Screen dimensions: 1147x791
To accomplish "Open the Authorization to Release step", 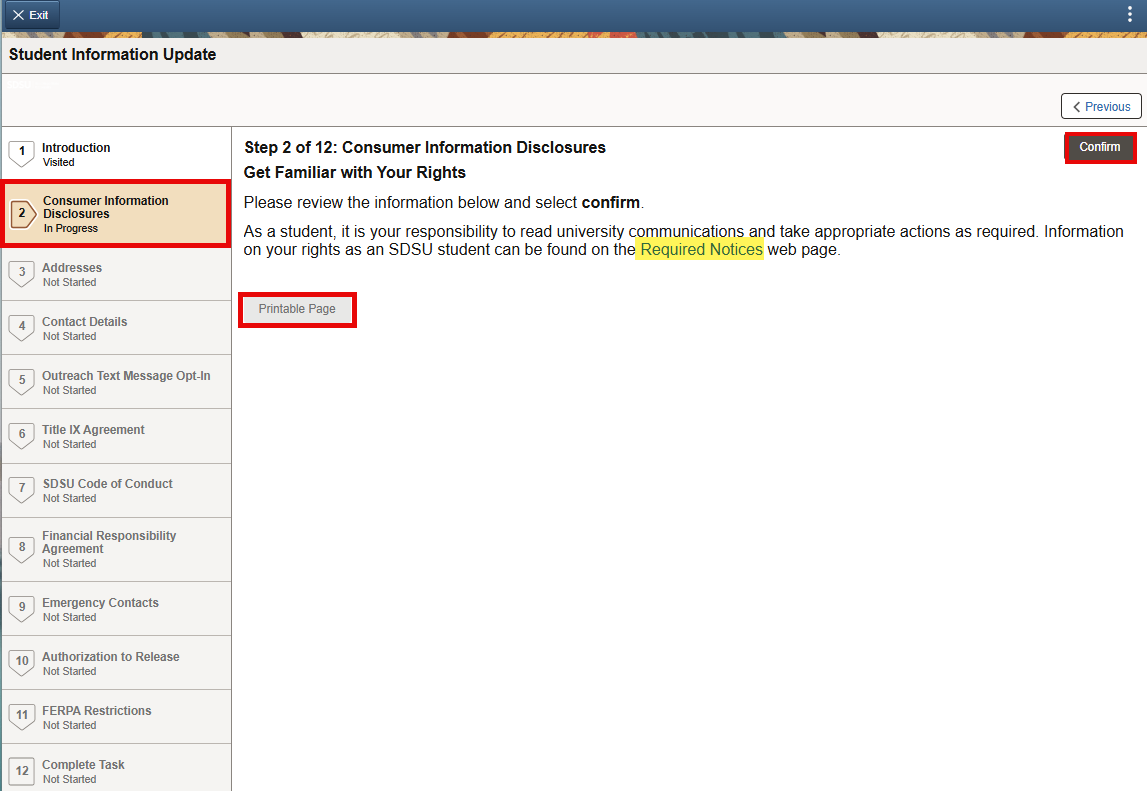I will (x=115, y=662).
